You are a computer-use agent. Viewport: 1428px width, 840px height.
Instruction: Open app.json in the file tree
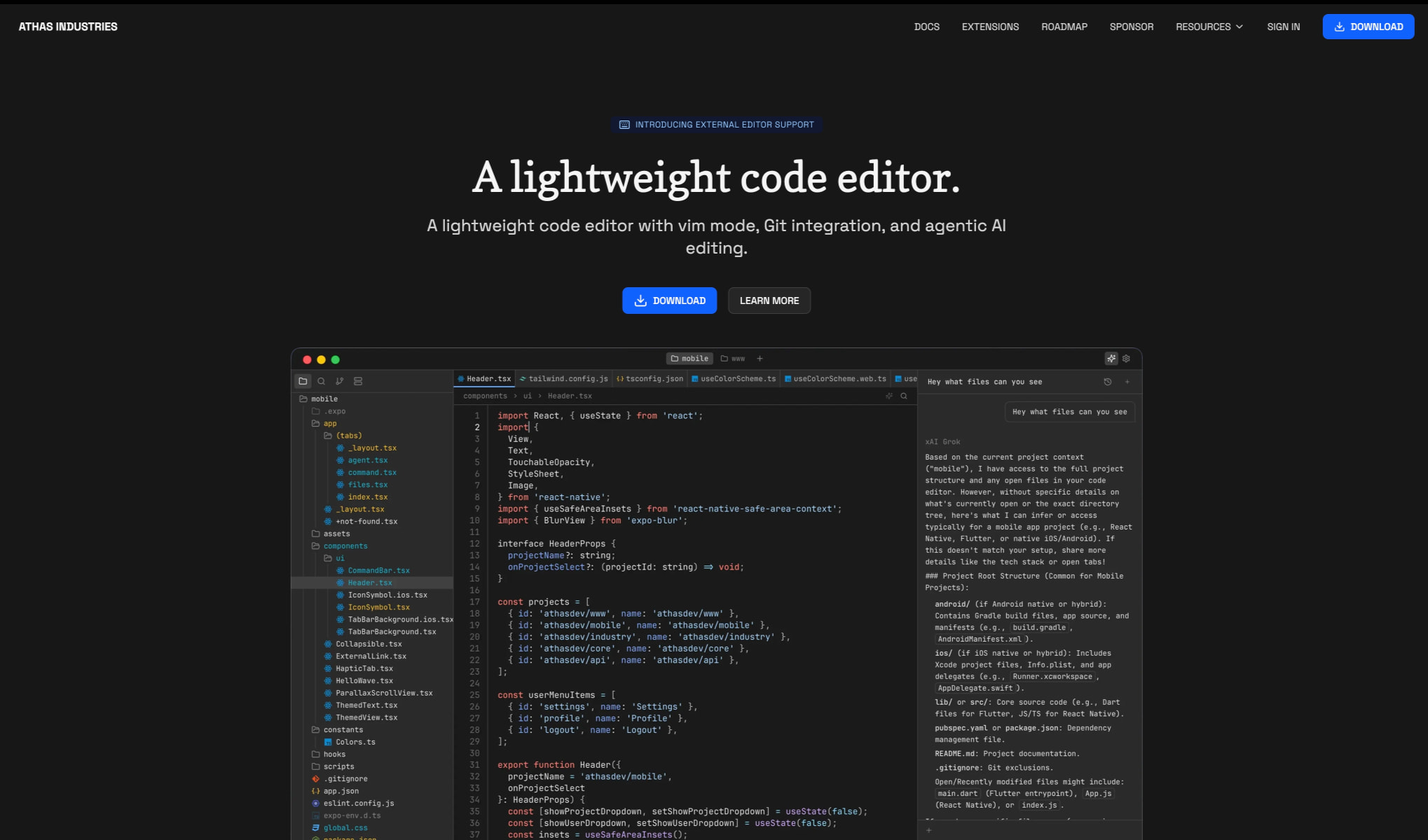click(335, 791)
